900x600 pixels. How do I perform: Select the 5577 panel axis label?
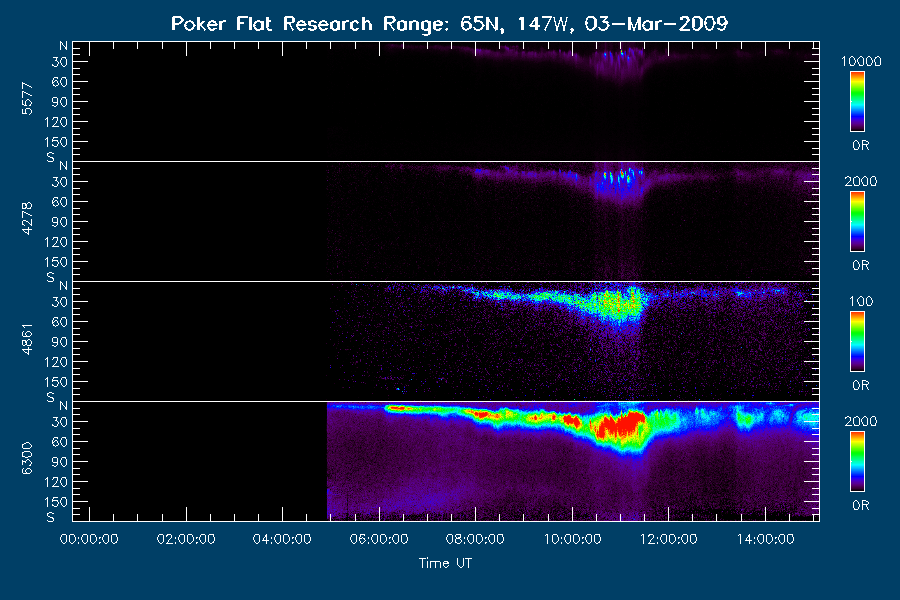click(27, 99)
